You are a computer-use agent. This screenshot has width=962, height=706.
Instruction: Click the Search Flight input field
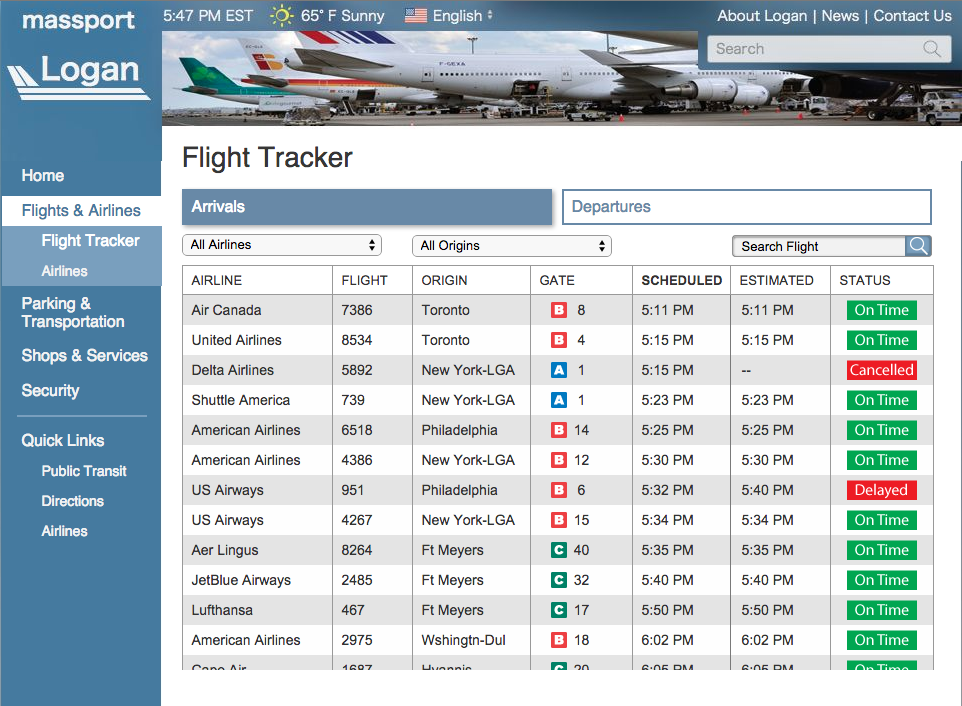[818, 246]
